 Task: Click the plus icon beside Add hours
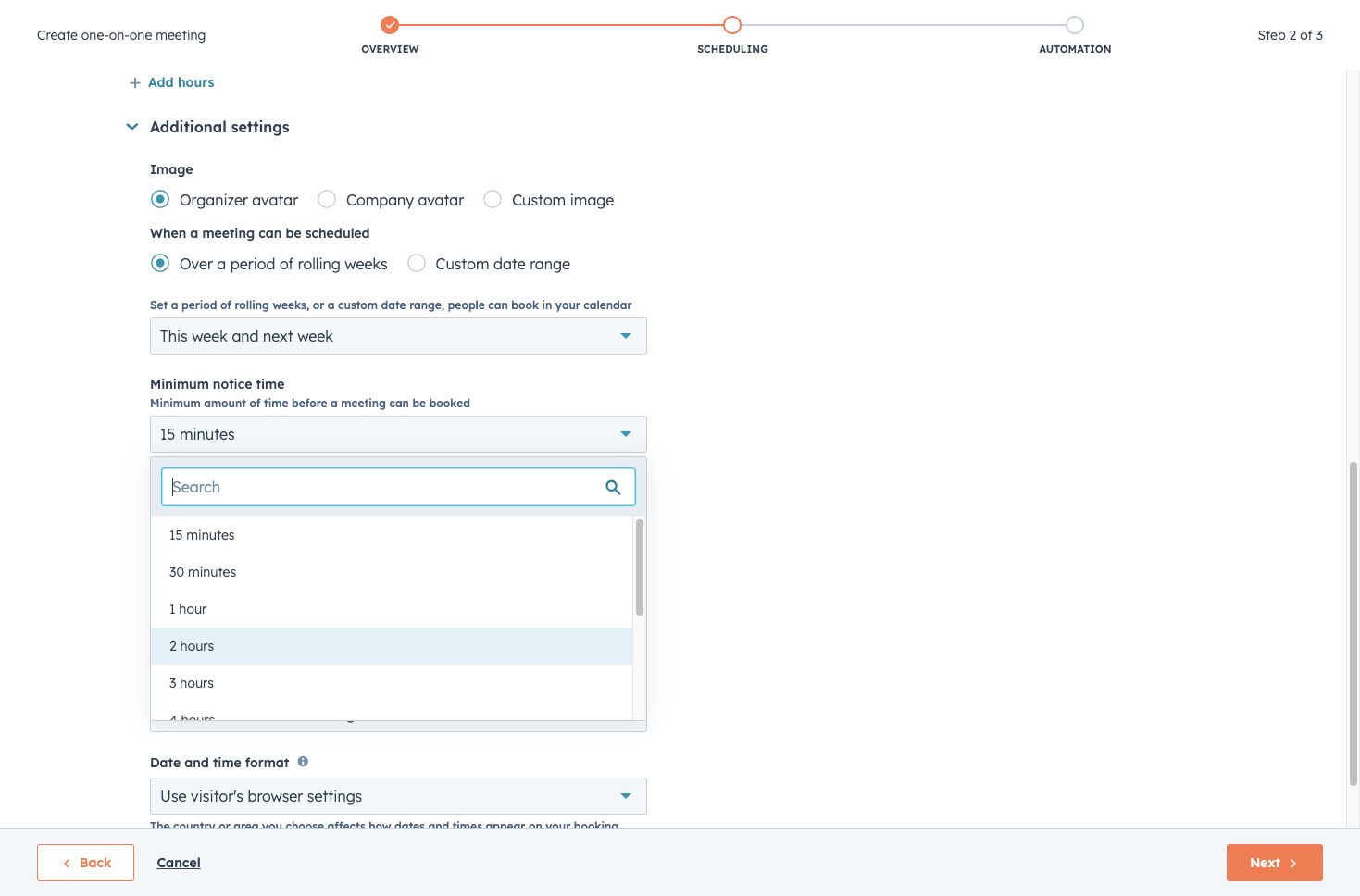135,83
